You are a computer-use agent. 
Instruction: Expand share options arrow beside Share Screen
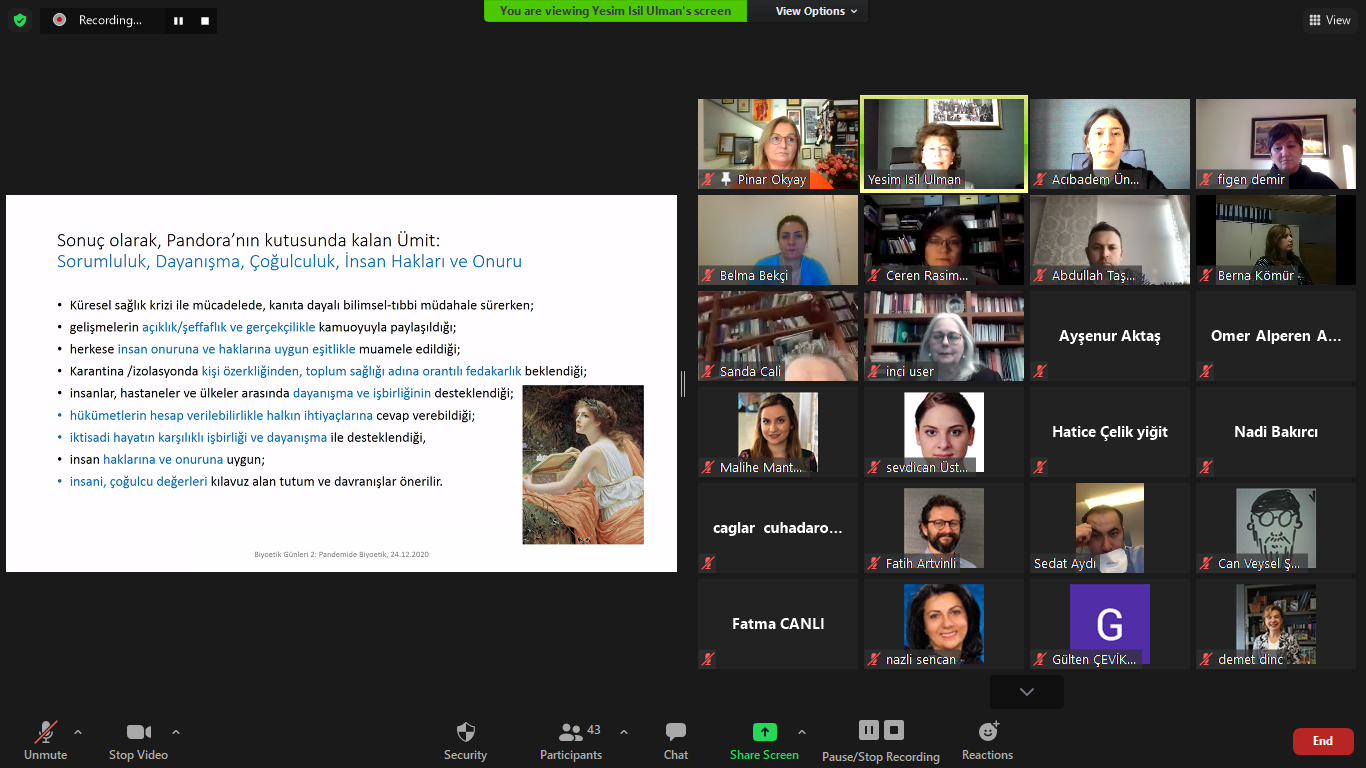(801, 731)
